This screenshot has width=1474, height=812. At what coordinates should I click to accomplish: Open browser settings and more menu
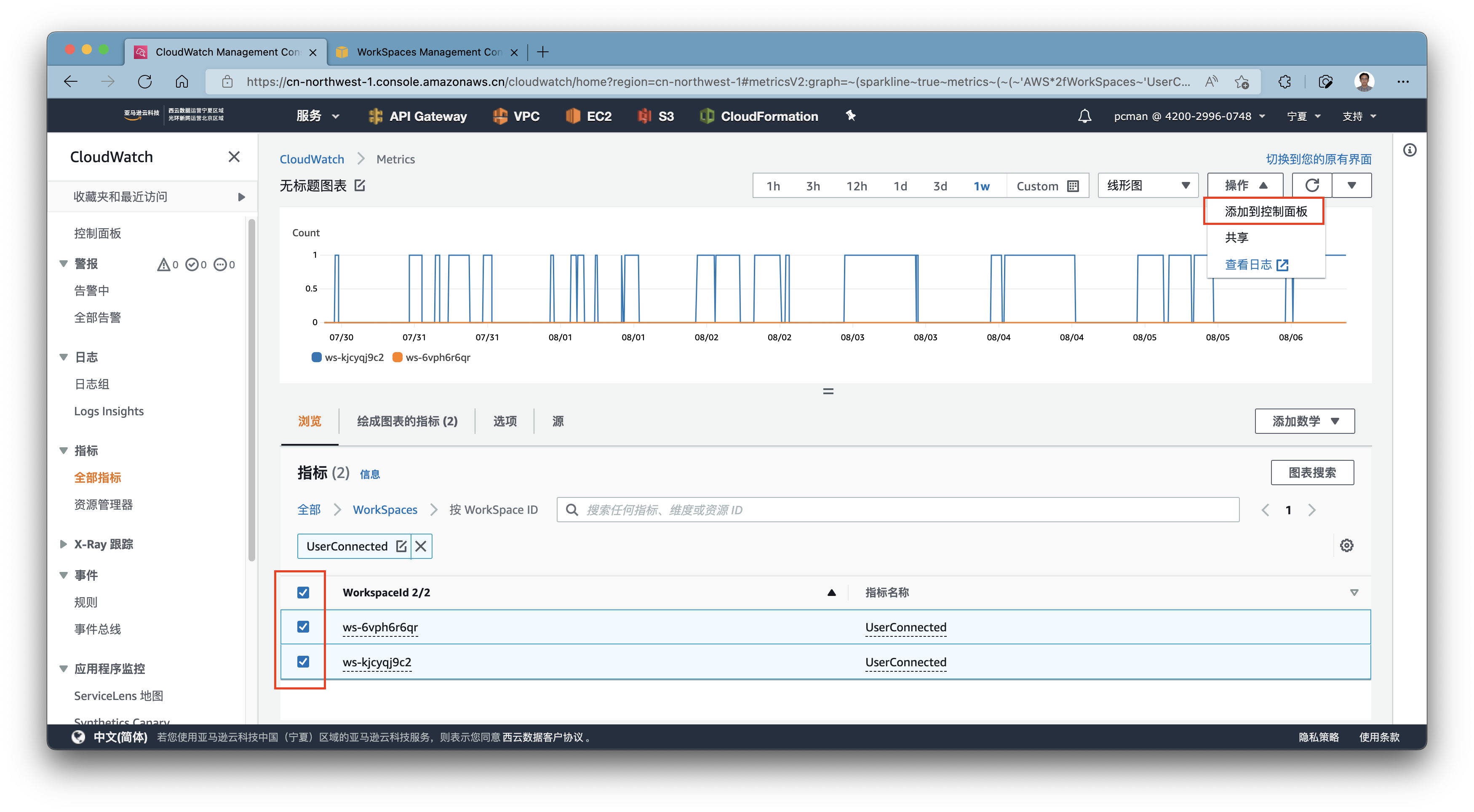(x=1403, y=82)
